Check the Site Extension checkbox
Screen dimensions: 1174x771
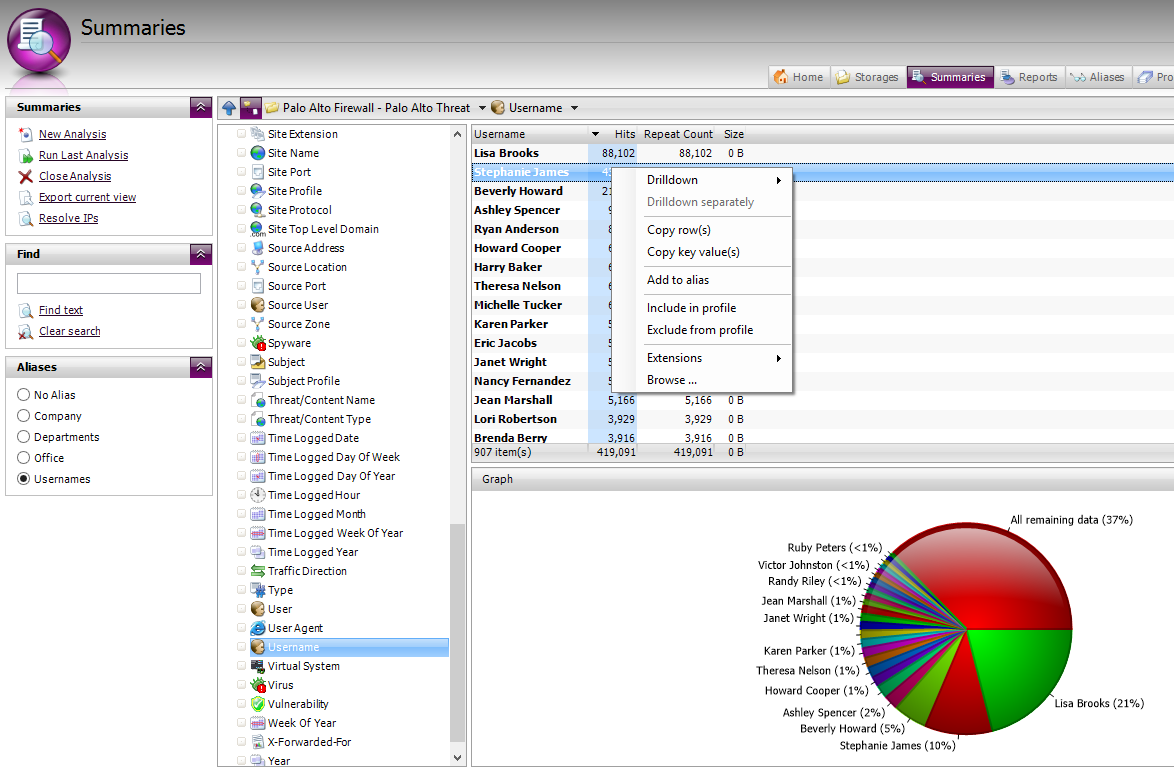(241, 133)
